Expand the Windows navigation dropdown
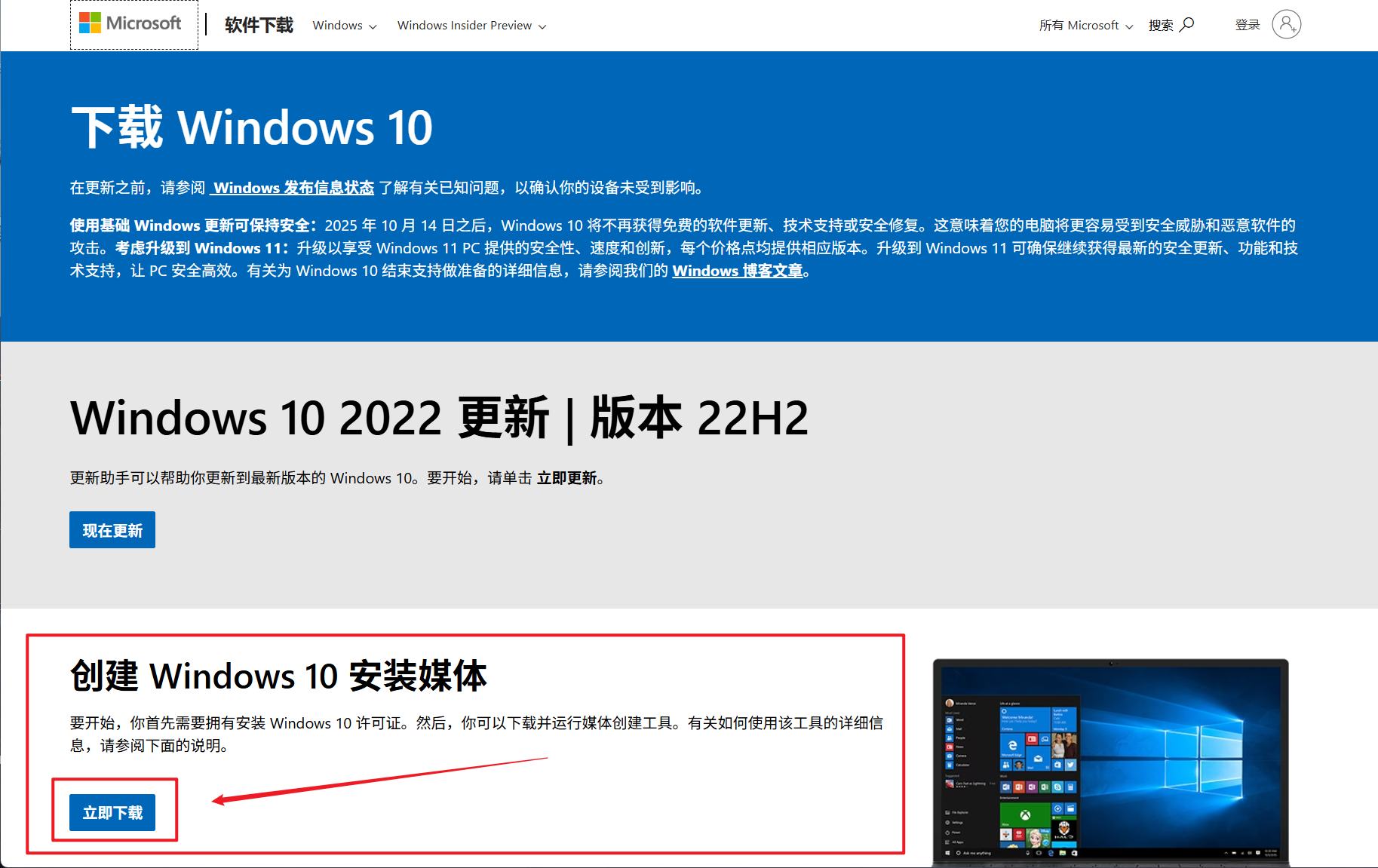Screen dimensions: 1378x868 tap(345, 26)
